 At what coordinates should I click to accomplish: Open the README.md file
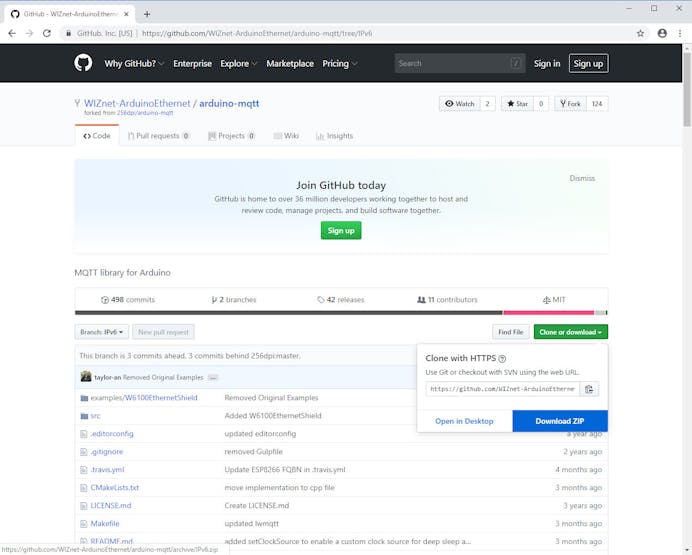tap(112, 541)
